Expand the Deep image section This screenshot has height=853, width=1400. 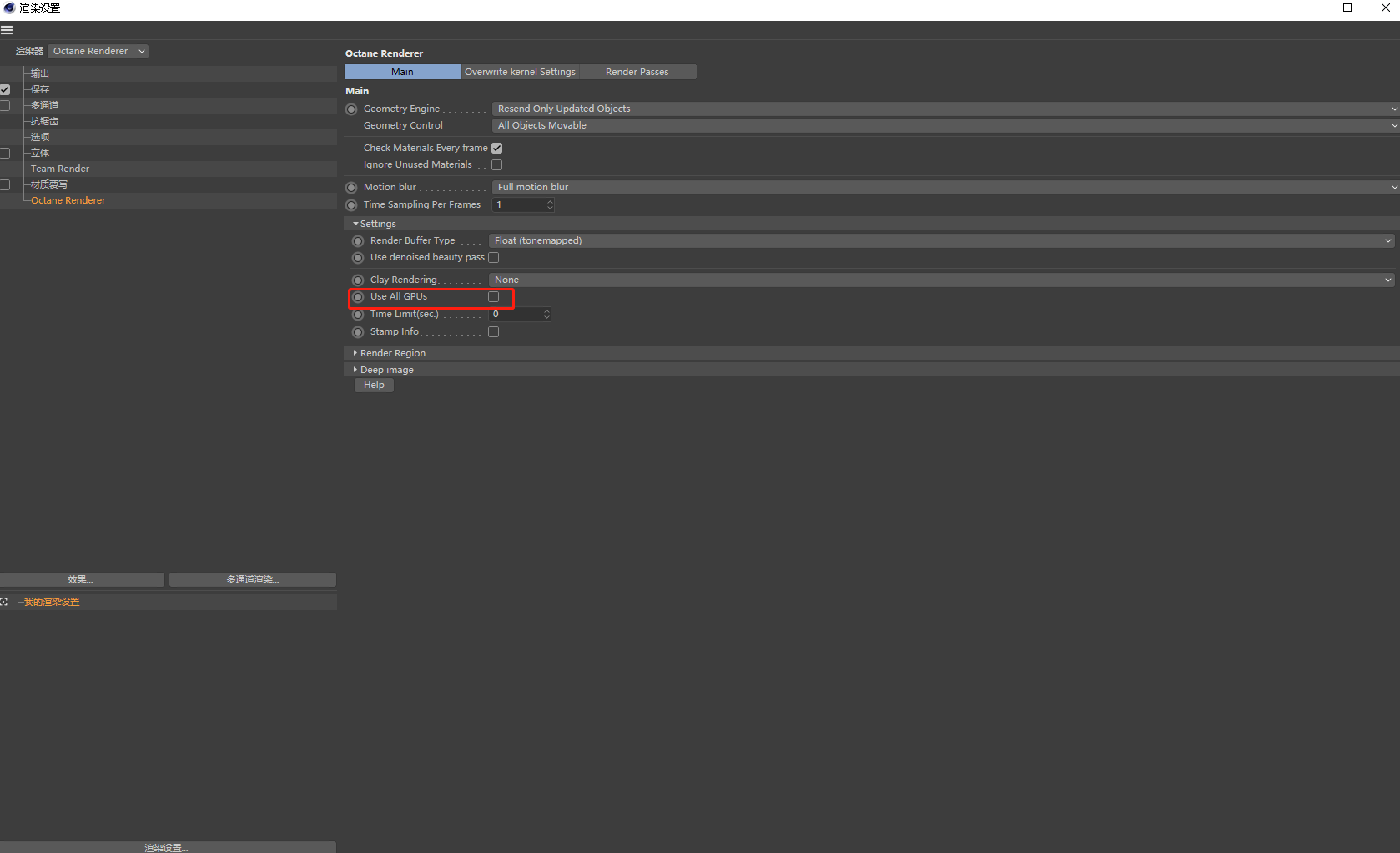point(355,370)
